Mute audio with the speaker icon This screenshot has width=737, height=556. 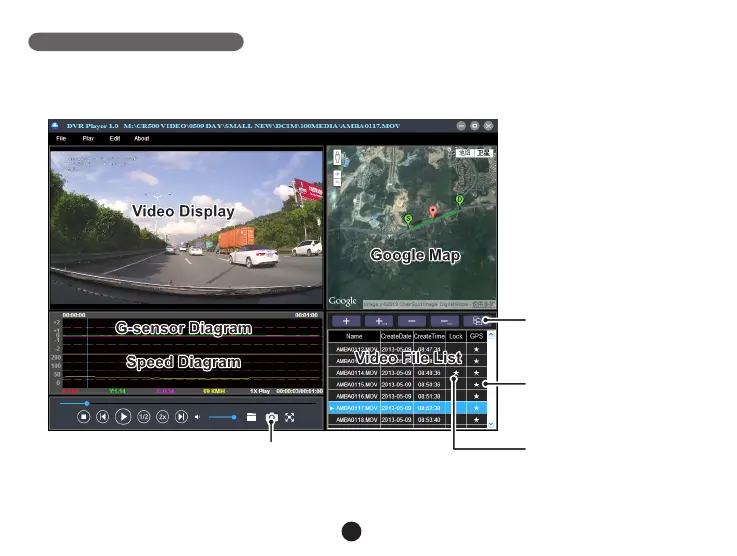[197, 417]
